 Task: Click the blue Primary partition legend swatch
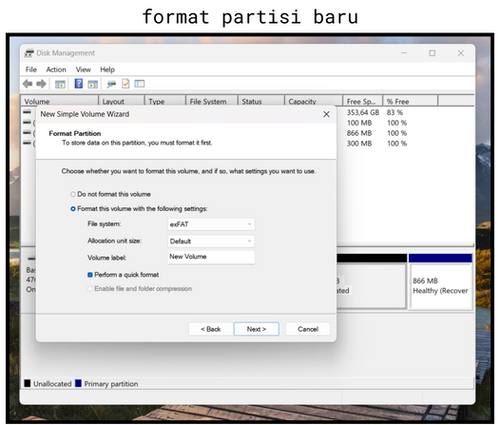(x=78, y=383)
